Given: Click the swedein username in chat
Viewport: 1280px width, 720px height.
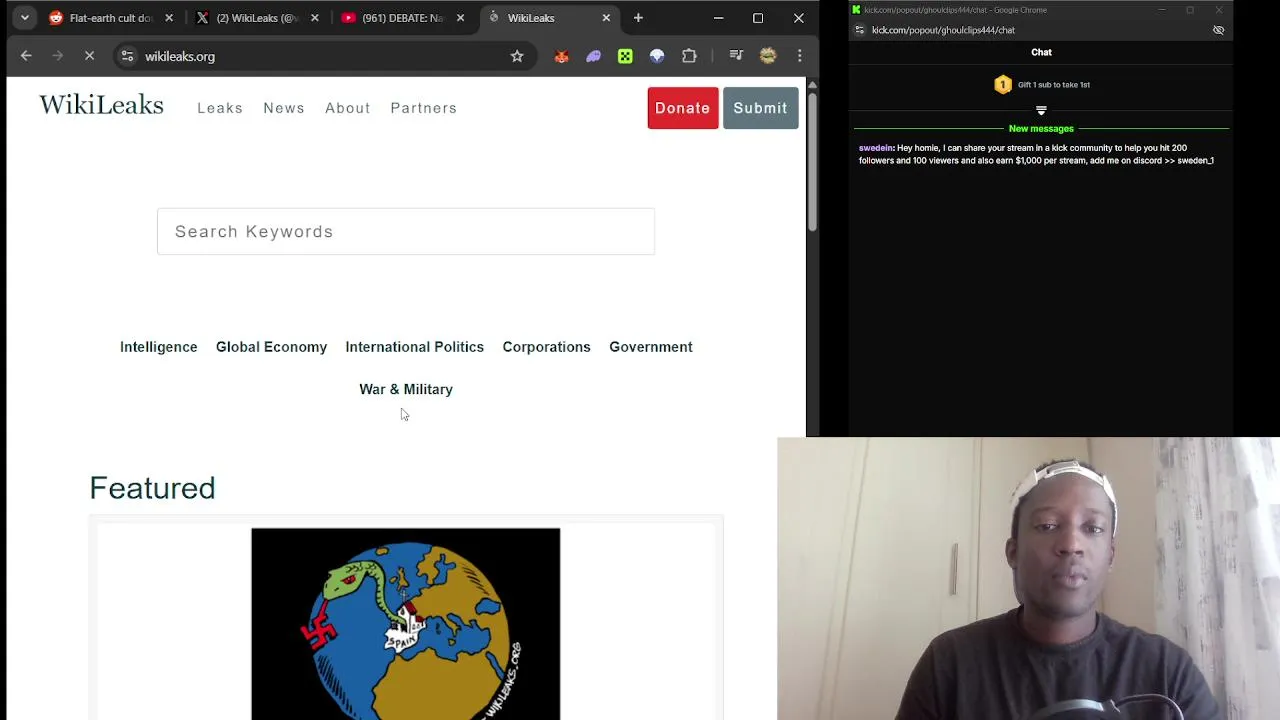Looking at the screenshot, I should (x=875, y=148).
